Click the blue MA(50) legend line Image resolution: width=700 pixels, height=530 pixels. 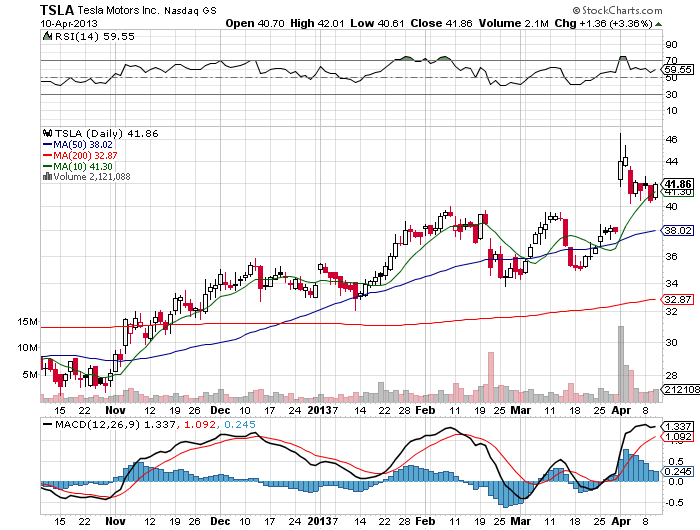(x=47, y=145)
